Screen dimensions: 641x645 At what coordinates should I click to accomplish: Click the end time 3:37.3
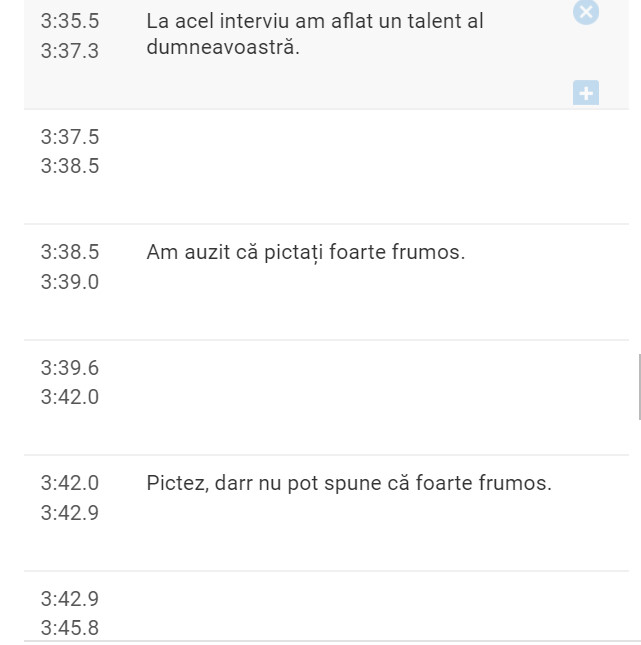tap(70, 51)
